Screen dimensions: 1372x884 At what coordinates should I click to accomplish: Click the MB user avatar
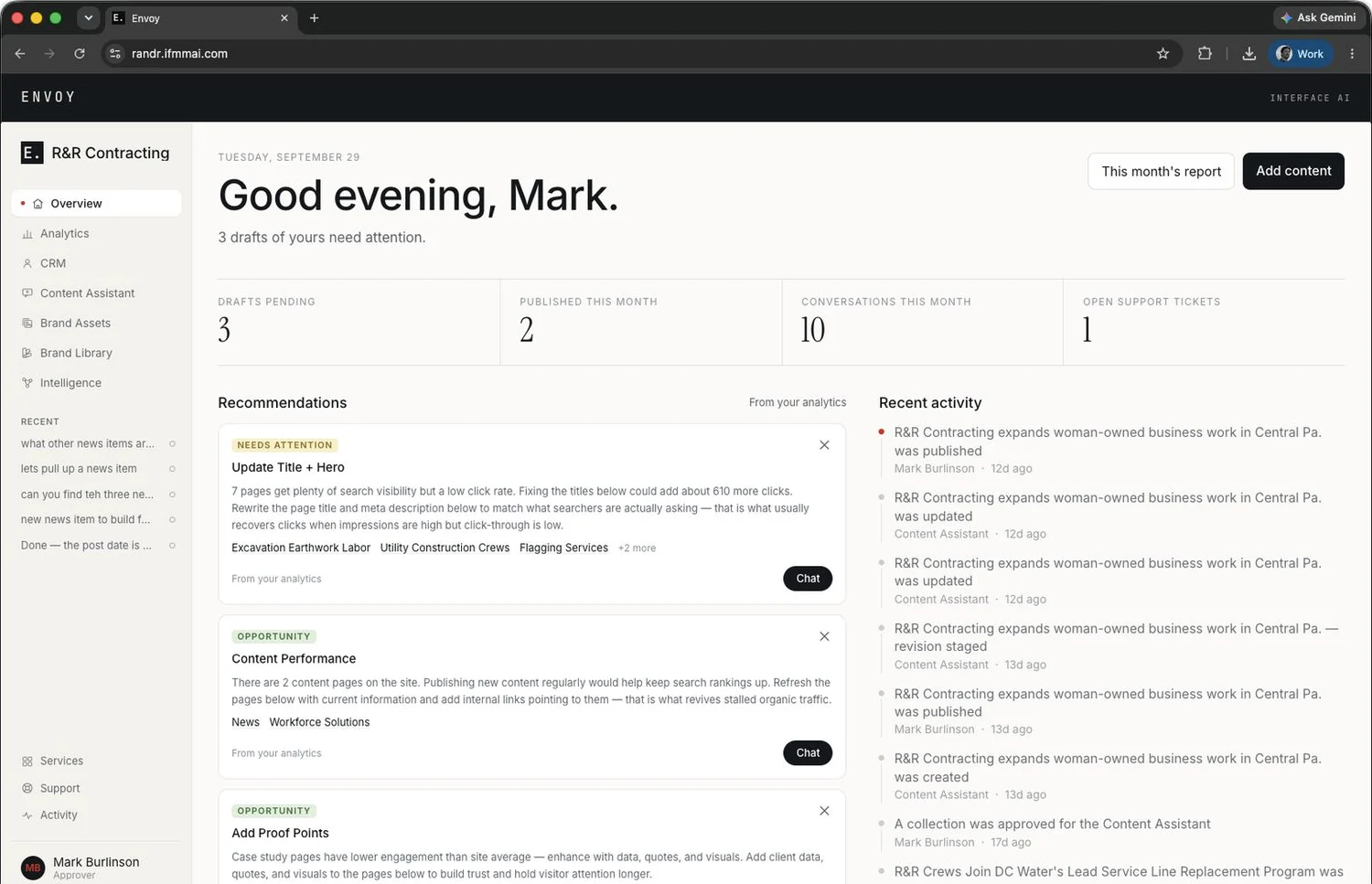click(x=33, y=868)
